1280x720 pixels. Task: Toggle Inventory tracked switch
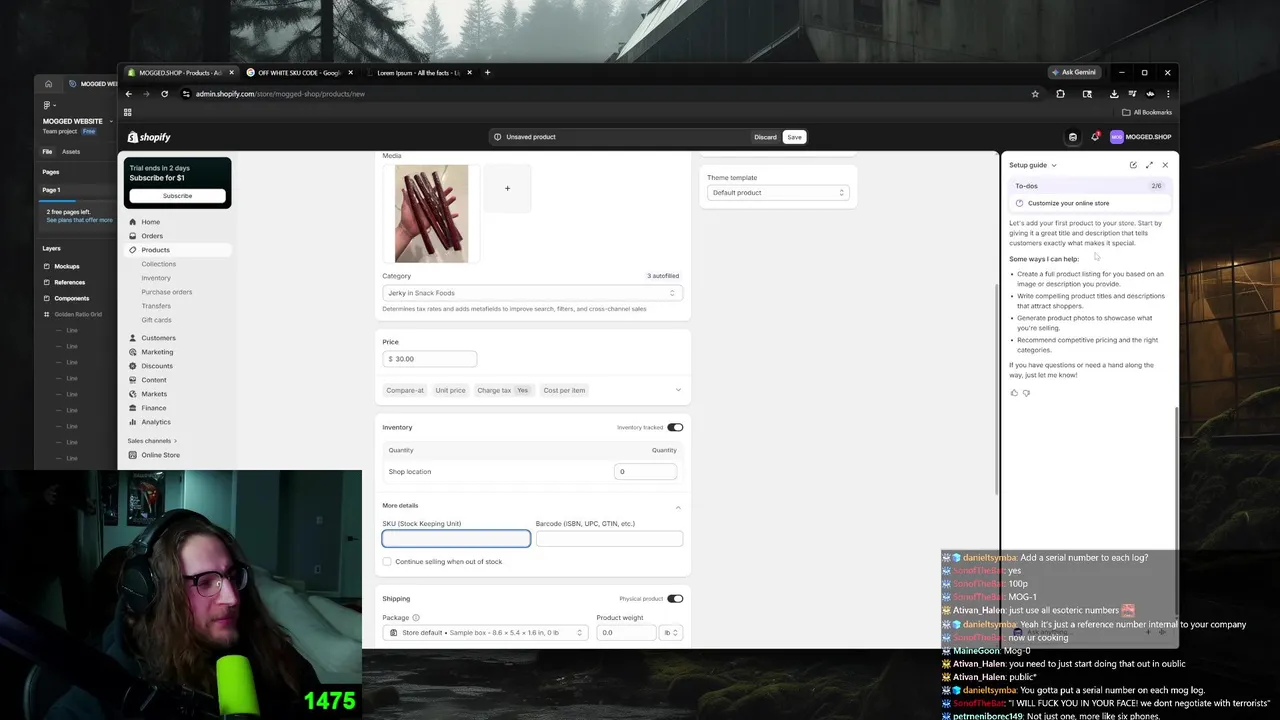[675, 427]
